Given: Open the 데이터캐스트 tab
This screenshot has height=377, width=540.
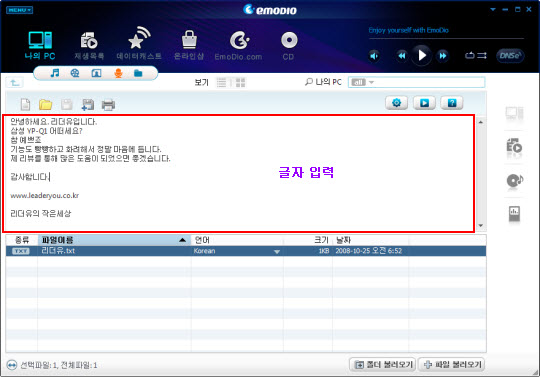Looking at the screenshot, I should pyautogui.click(x=139, y=44).
